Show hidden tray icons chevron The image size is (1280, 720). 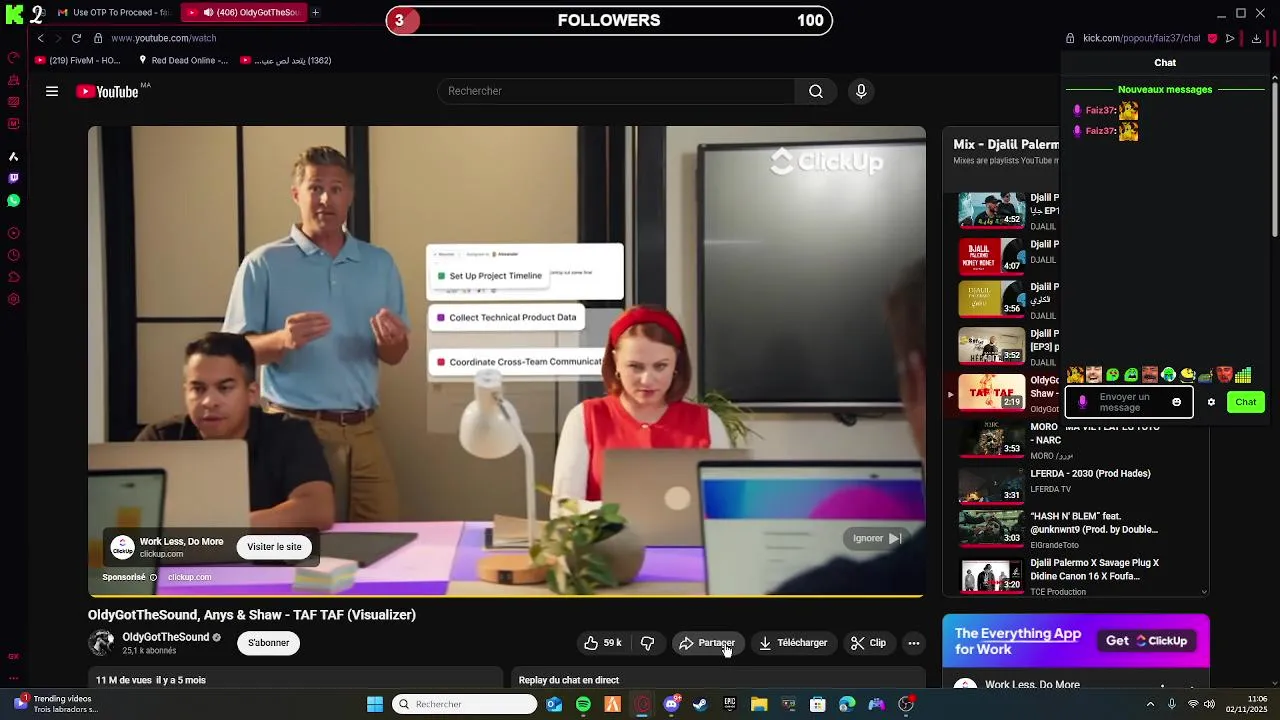click(x=1150, y=704)
